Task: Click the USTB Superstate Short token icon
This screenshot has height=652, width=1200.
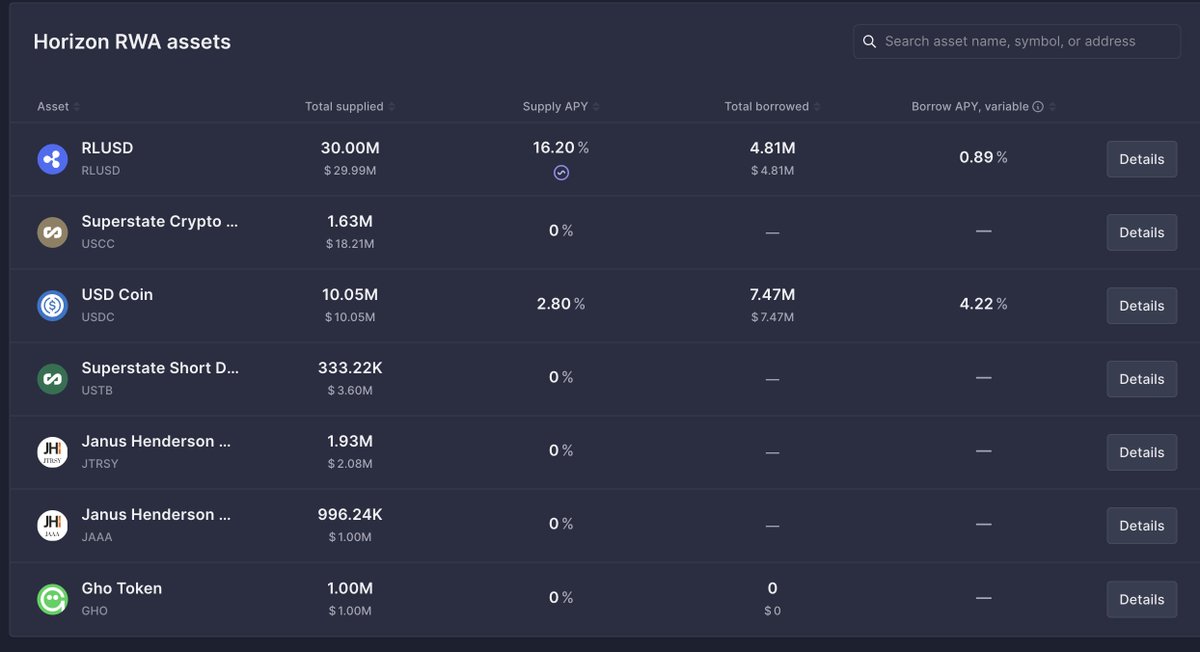Action: [x=52, y=379]
